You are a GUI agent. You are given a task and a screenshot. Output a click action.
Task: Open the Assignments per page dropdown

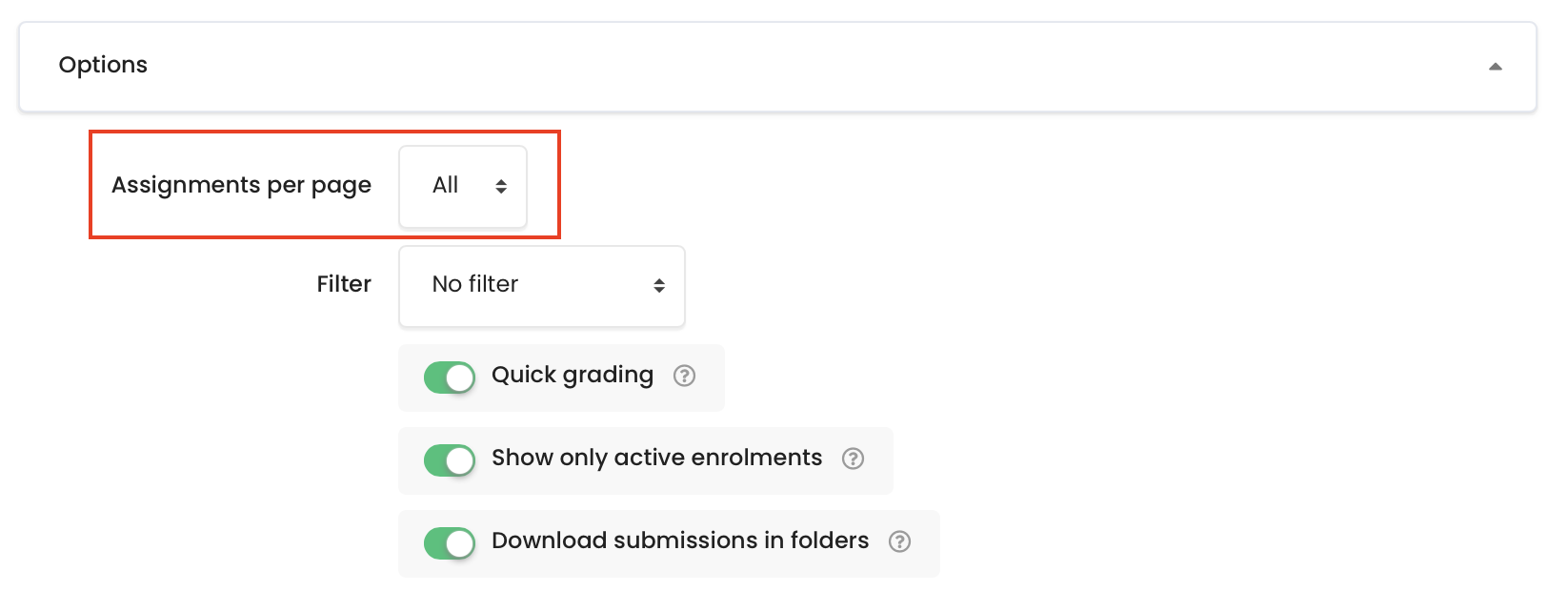pos(463,186)
